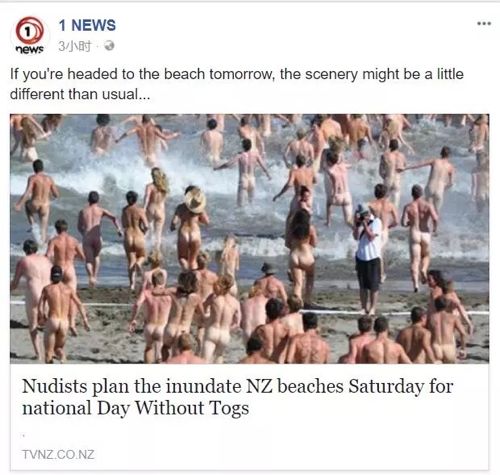Click the globe public audience icon
The height and width of the screenshot is (475, 500).
(109, 46)
